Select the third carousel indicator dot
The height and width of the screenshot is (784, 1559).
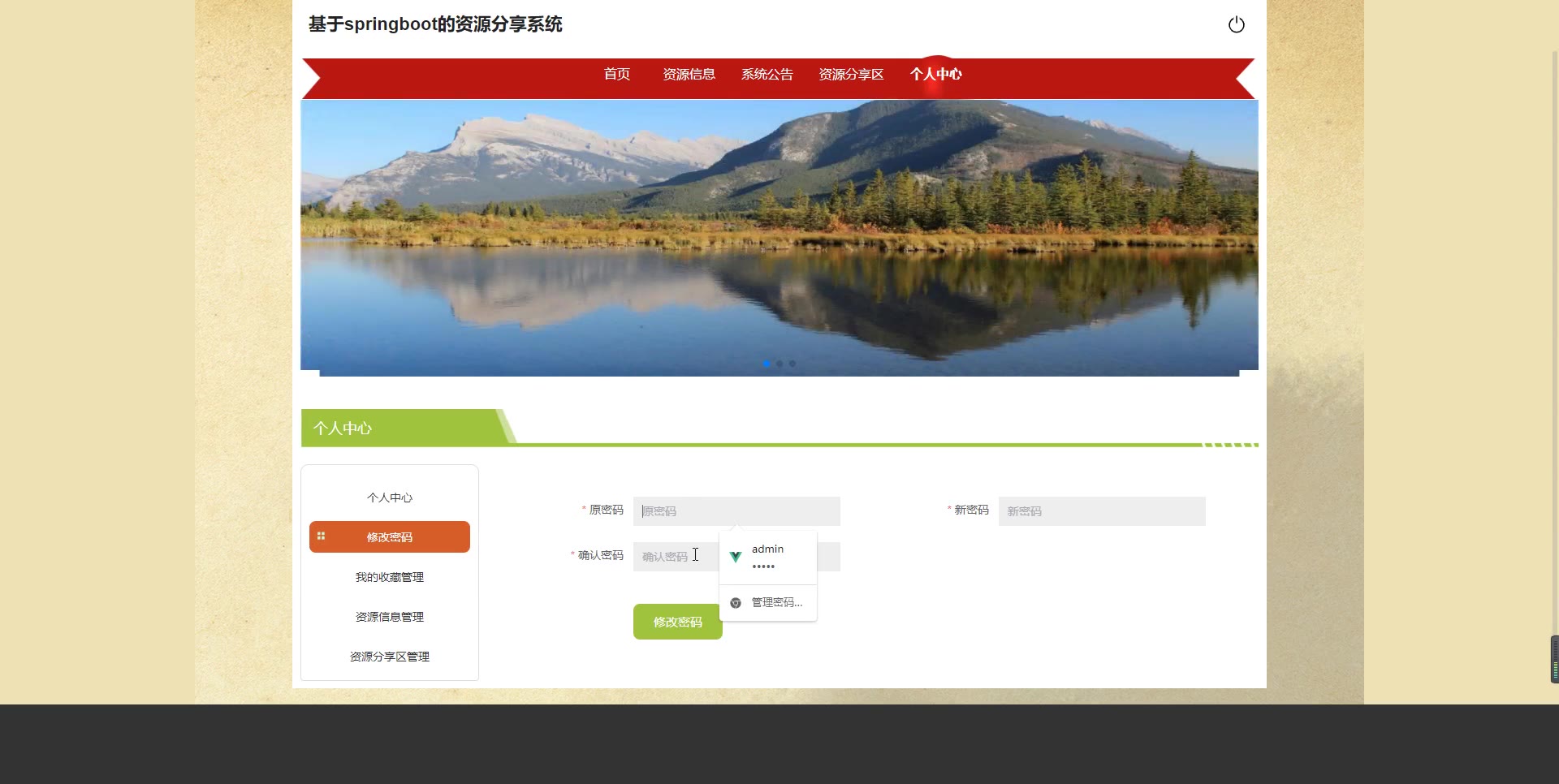point(792,364)
